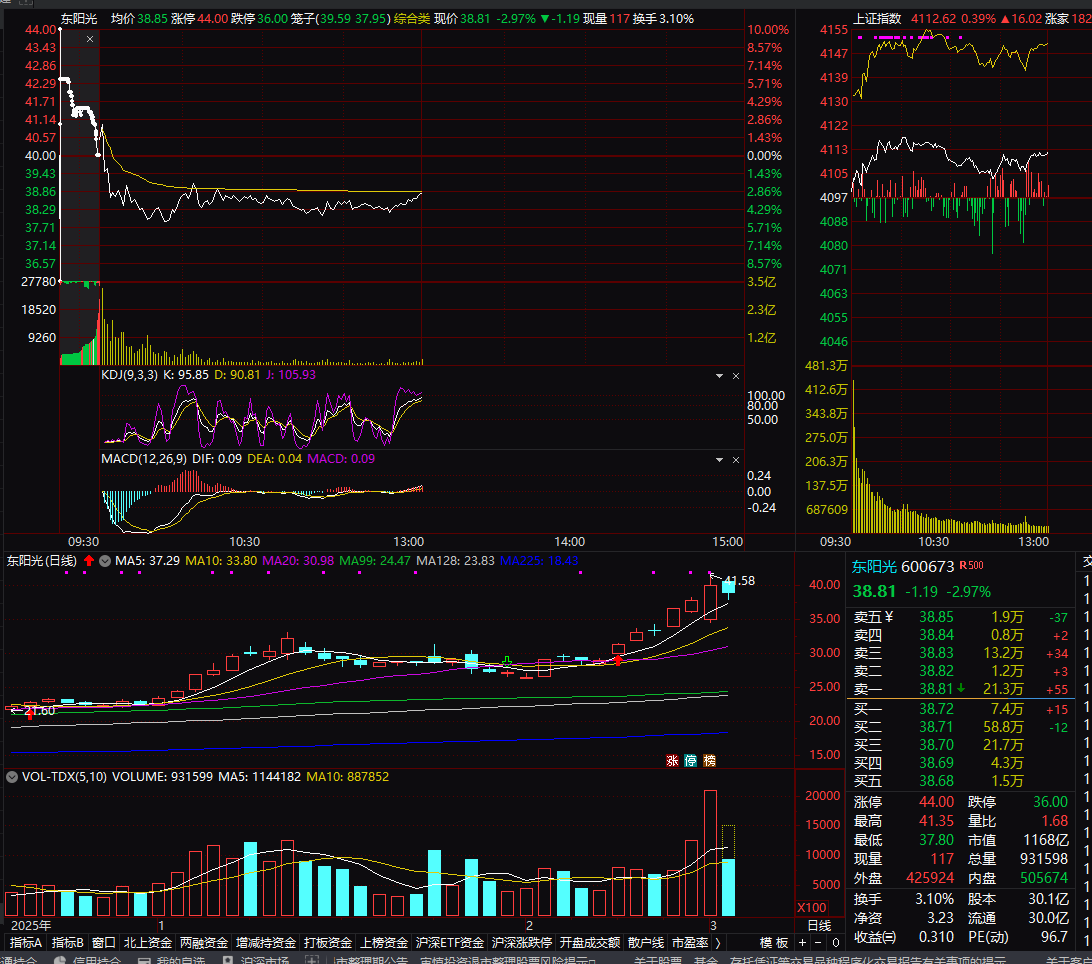Viewport: 1092px width, 964px height.
Task: Click the MA225: 18.43 label
Action: pyautogui.click(x=539, y=561)
